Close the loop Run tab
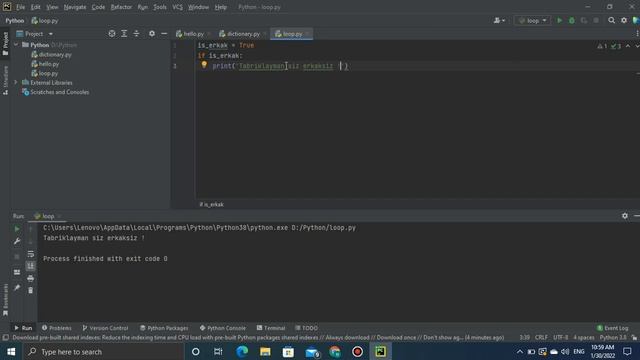Screen dimensions: 640x360 (59, 216)
